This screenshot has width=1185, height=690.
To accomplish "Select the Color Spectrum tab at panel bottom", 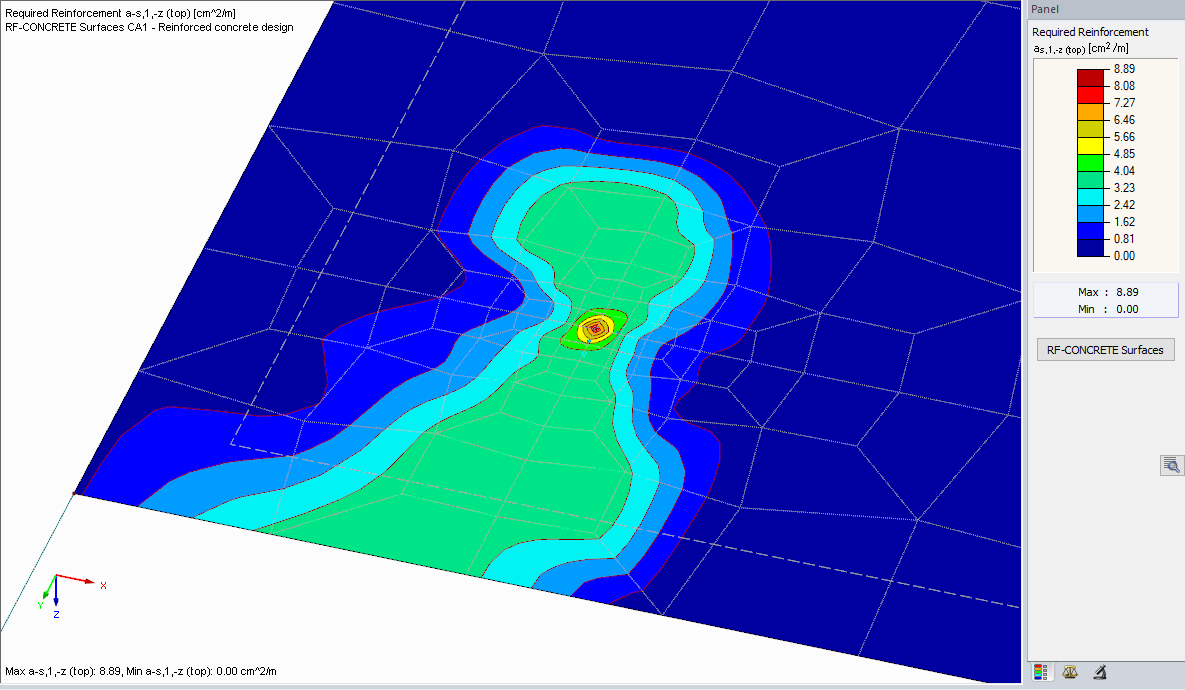I will tap(1041, 672).
